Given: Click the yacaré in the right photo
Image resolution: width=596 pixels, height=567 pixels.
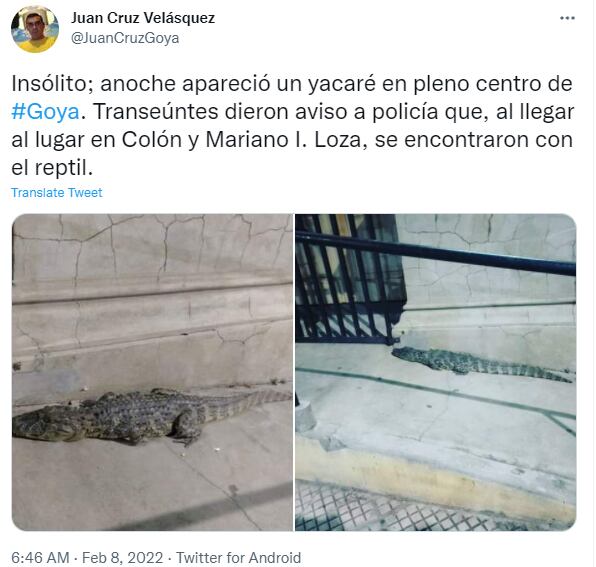Looking at the screenshot, I should (x=481, y=364).
